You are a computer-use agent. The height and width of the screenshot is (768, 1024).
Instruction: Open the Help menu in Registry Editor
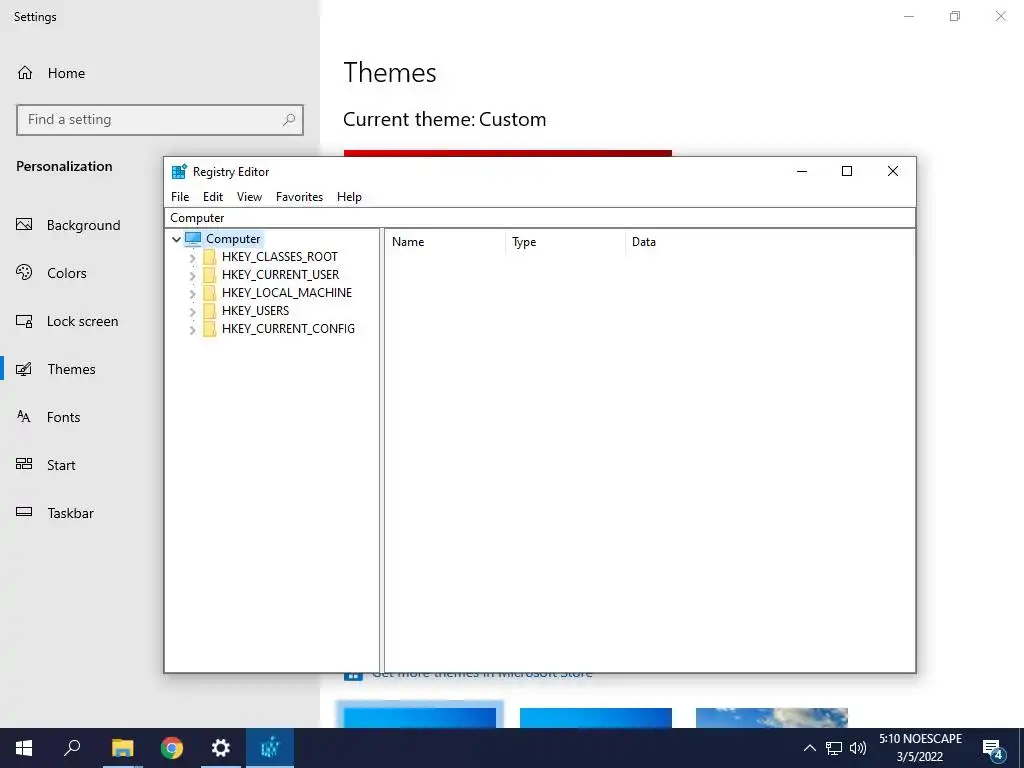pos(349,197)
